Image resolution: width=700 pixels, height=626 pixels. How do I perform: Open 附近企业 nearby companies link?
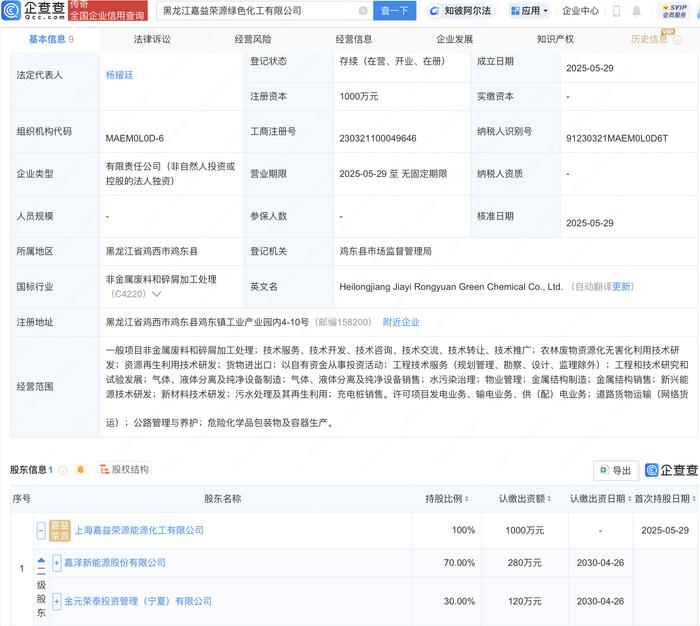401,322
